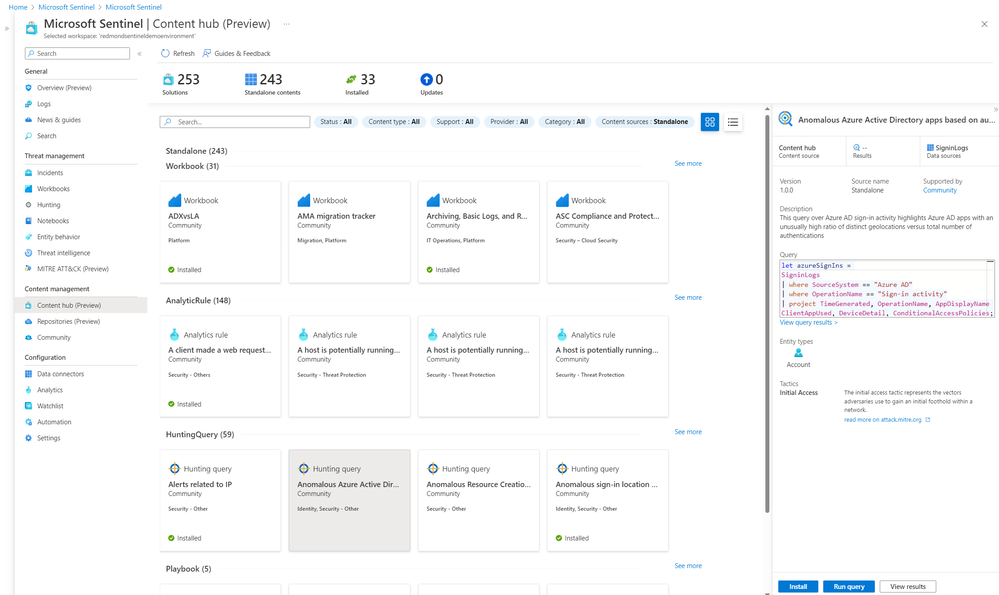This screenshot has width=999, height=595.
Task: Click the content list vertical scrollbar
Action: click(767, 315)
